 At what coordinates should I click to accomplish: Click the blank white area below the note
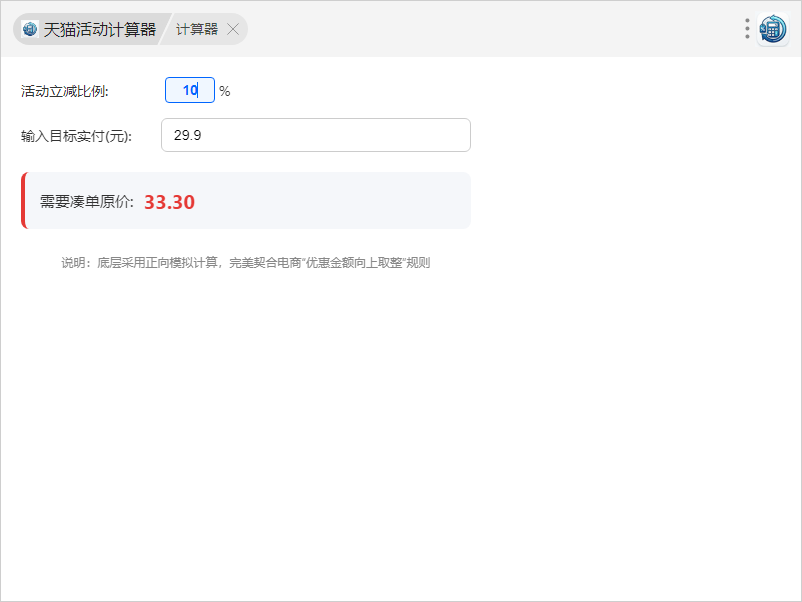pyautogui.click(x=400, y=430)
